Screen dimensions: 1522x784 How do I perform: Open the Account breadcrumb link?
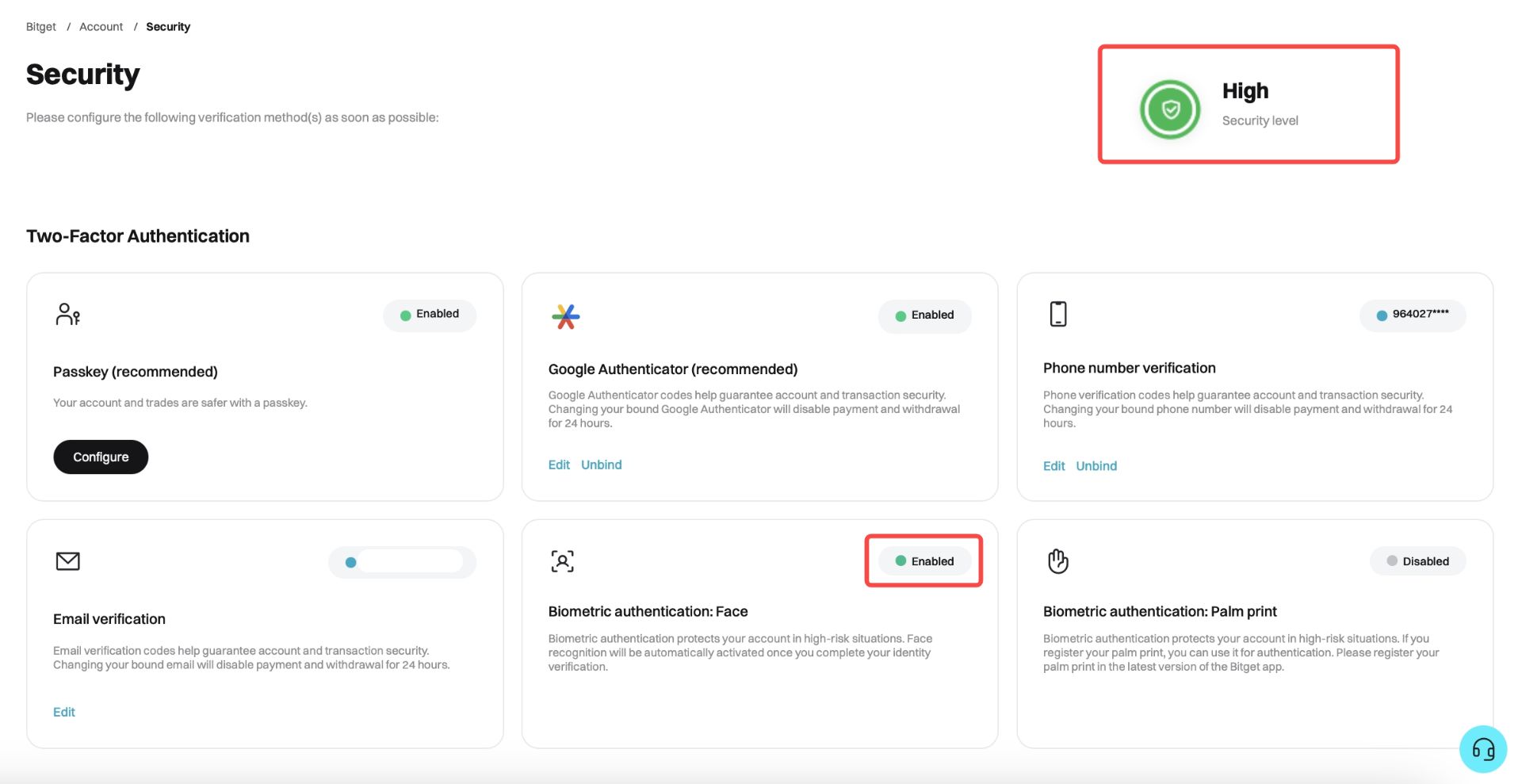tap(101, 27)
